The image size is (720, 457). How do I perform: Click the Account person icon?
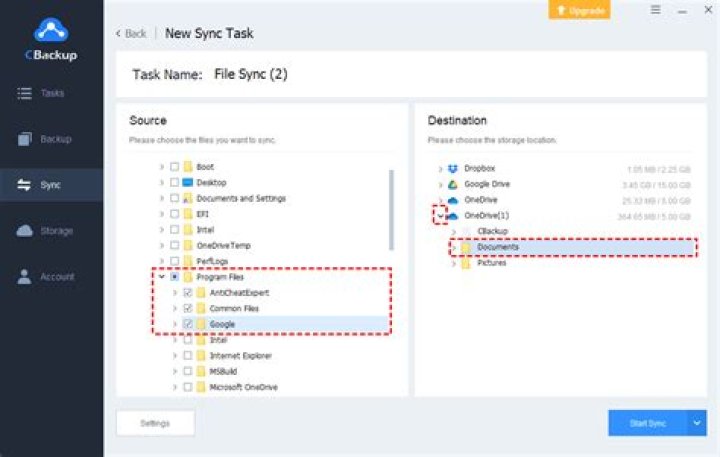tap(26, 277)
